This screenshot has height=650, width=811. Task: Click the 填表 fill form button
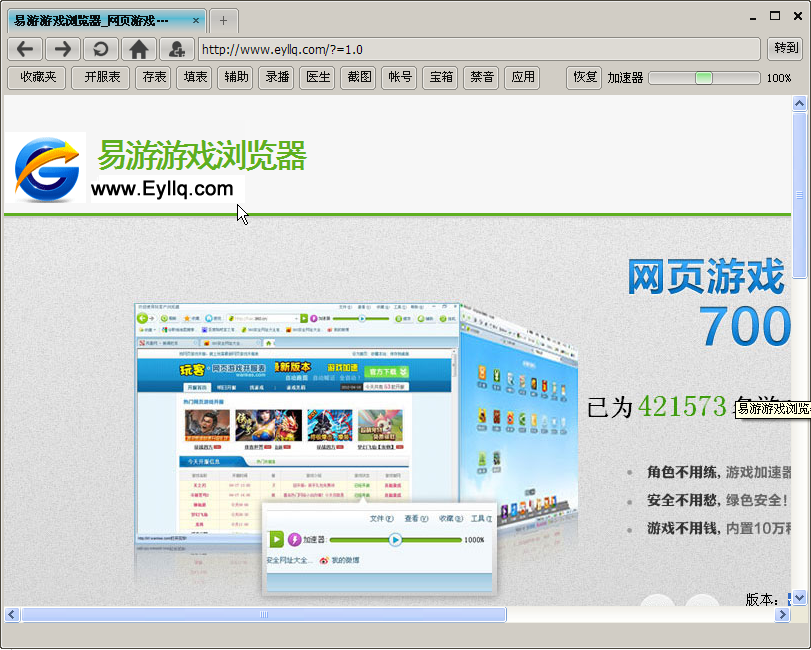click(194, 78)
